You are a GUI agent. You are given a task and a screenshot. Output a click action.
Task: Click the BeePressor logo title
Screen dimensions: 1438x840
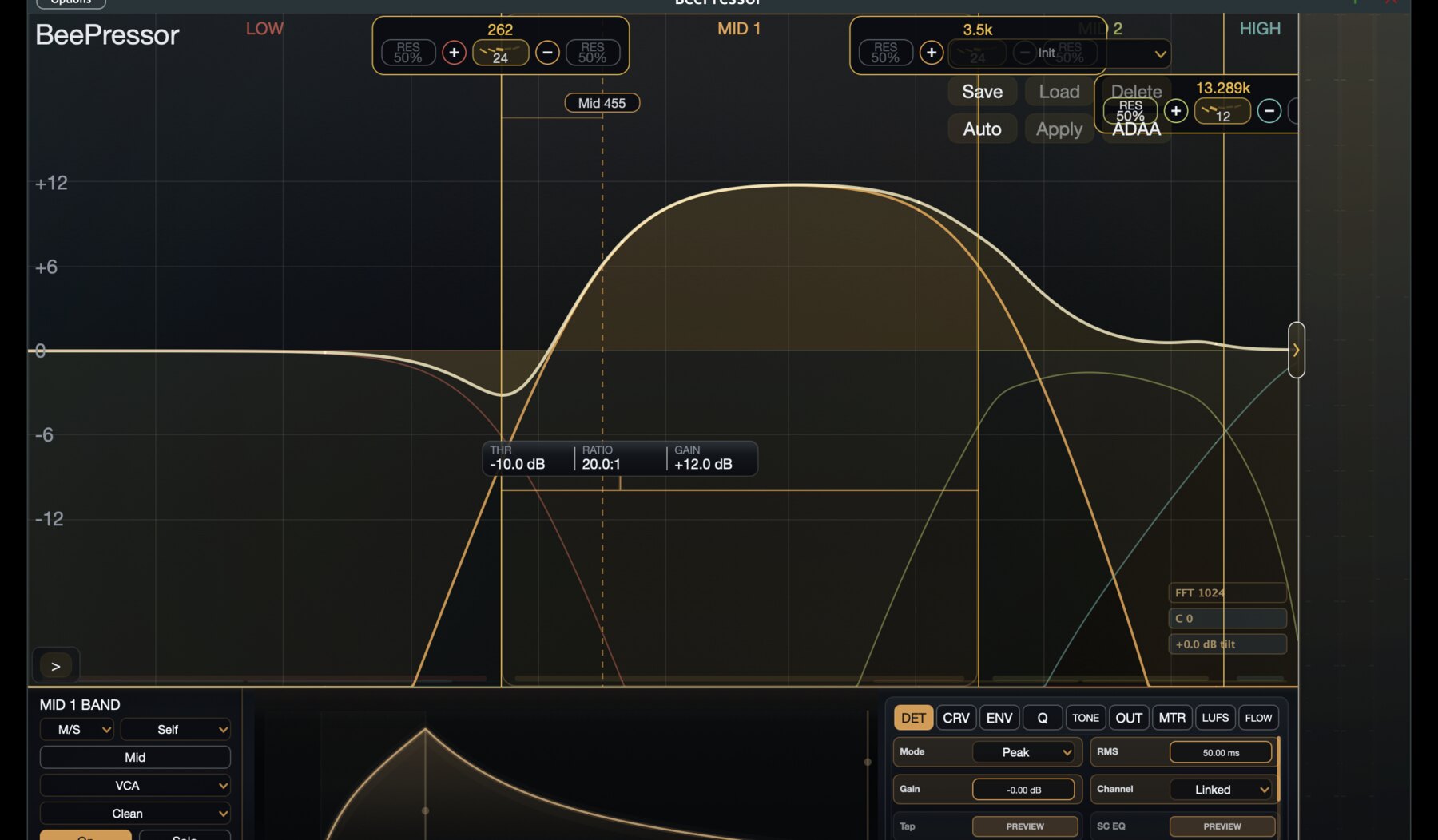coord(107,35)
